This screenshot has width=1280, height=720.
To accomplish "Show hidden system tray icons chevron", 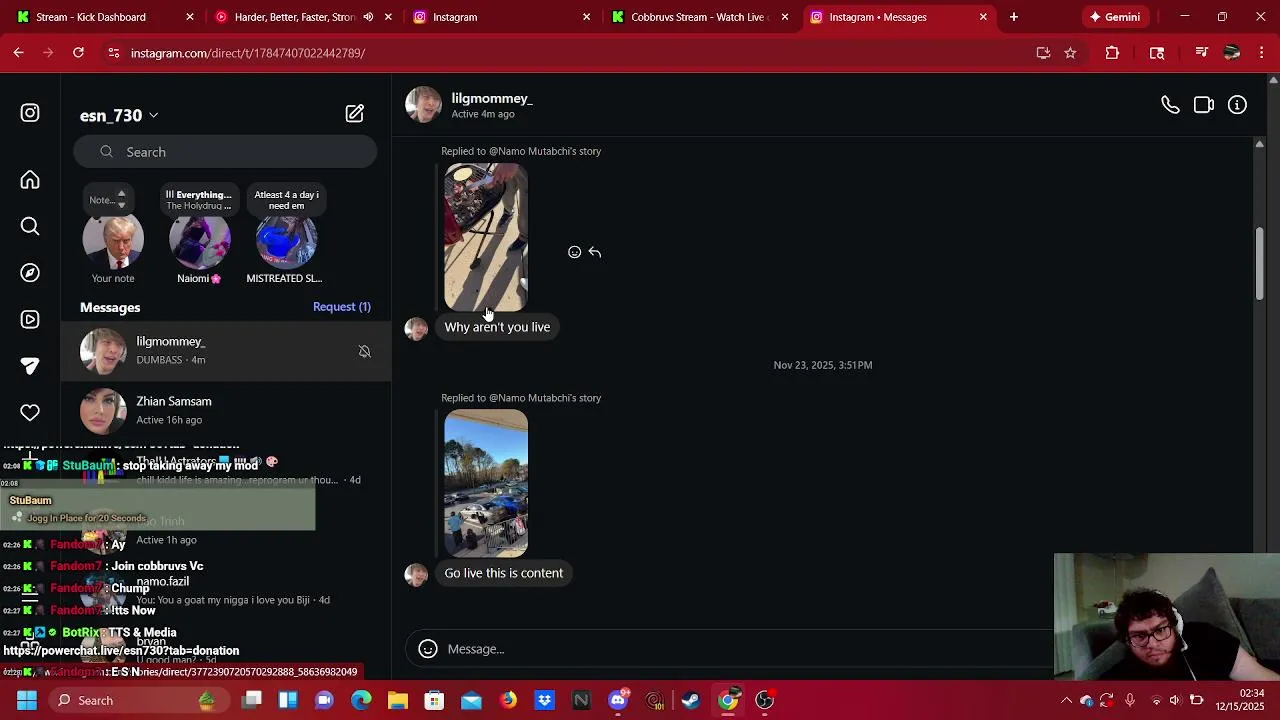I will tap(1066, 700).
